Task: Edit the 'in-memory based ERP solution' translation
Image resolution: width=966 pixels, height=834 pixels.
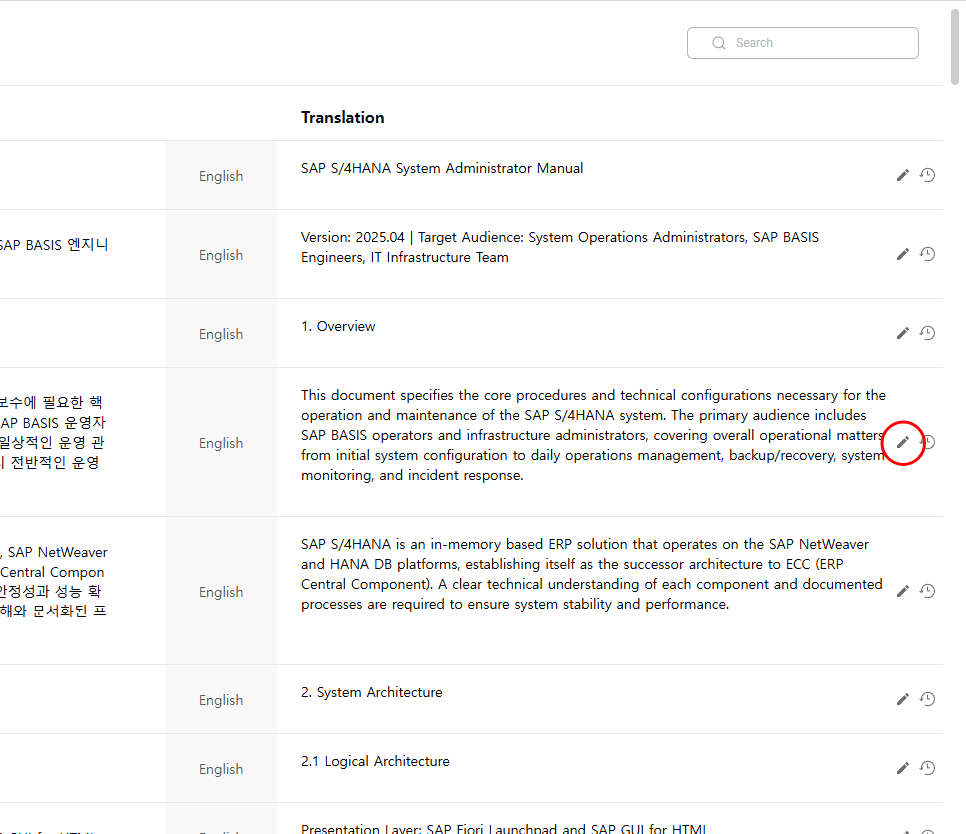Action: point(902,591)
